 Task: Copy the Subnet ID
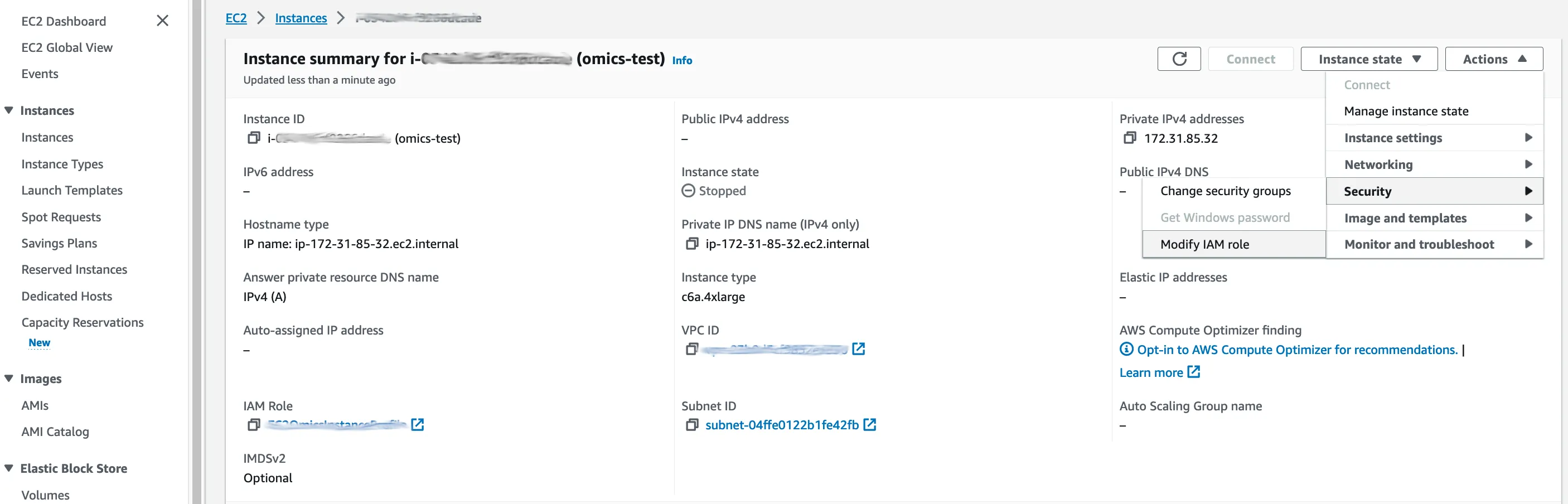click(691, 425)
